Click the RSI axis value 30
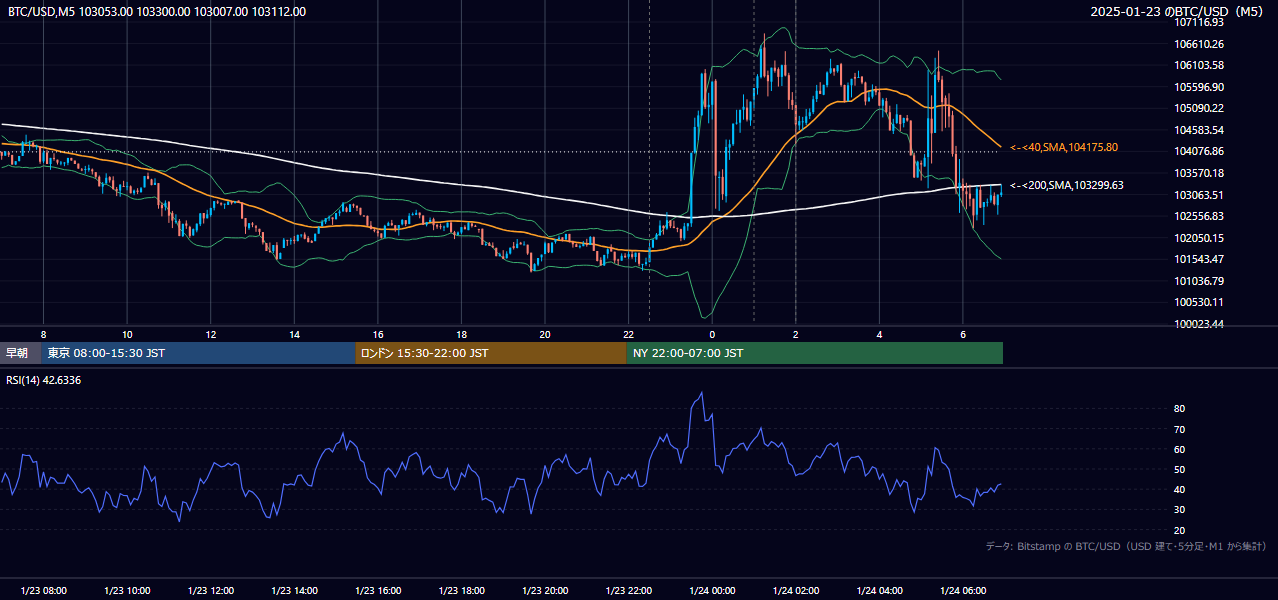 click(1179, 510)
